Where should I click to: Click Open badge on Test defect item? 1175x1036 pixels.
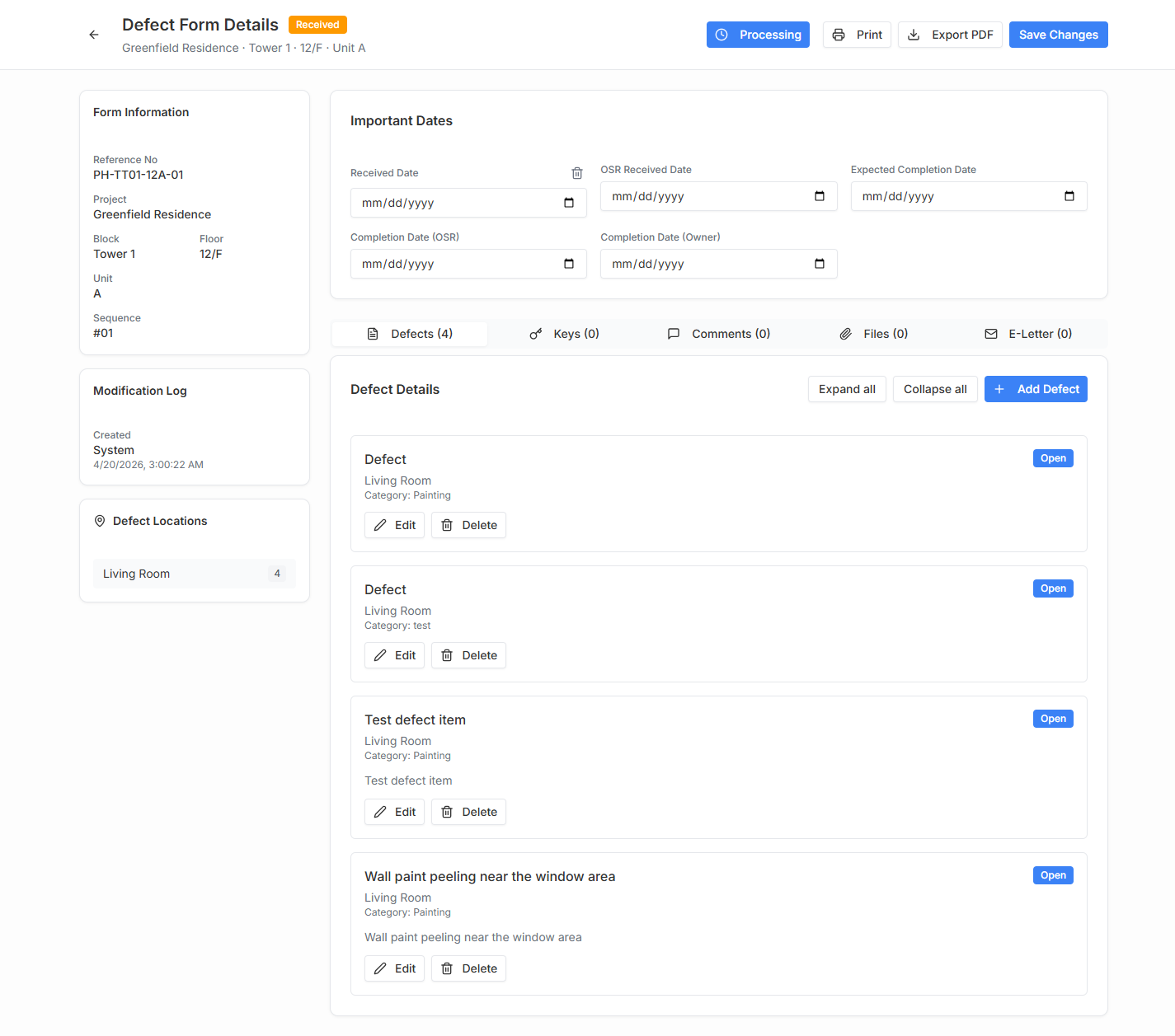coord(1053,719)
